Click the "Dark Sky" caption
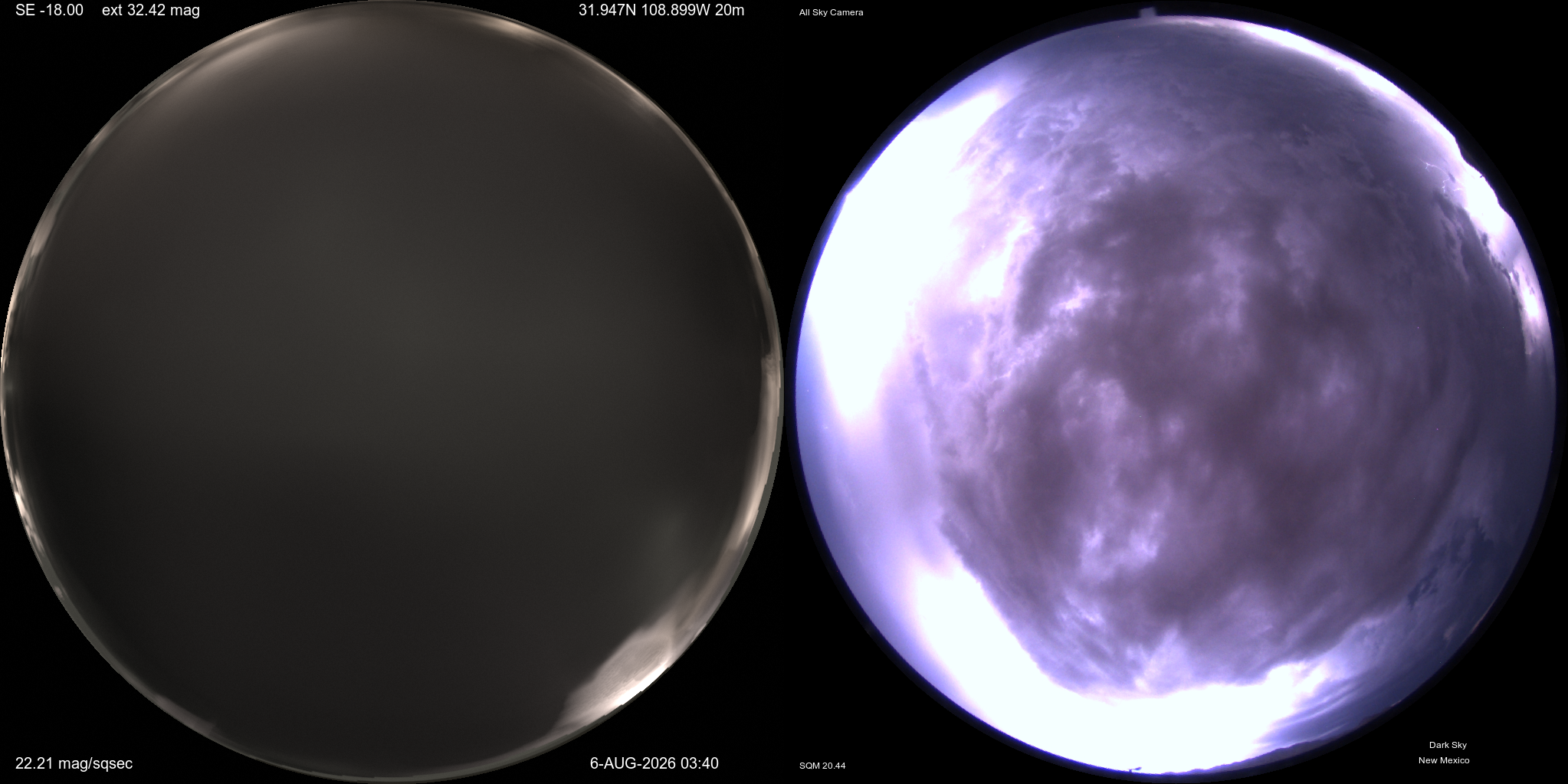This screenshot has width=1568, height=784. click(1447, 745)
